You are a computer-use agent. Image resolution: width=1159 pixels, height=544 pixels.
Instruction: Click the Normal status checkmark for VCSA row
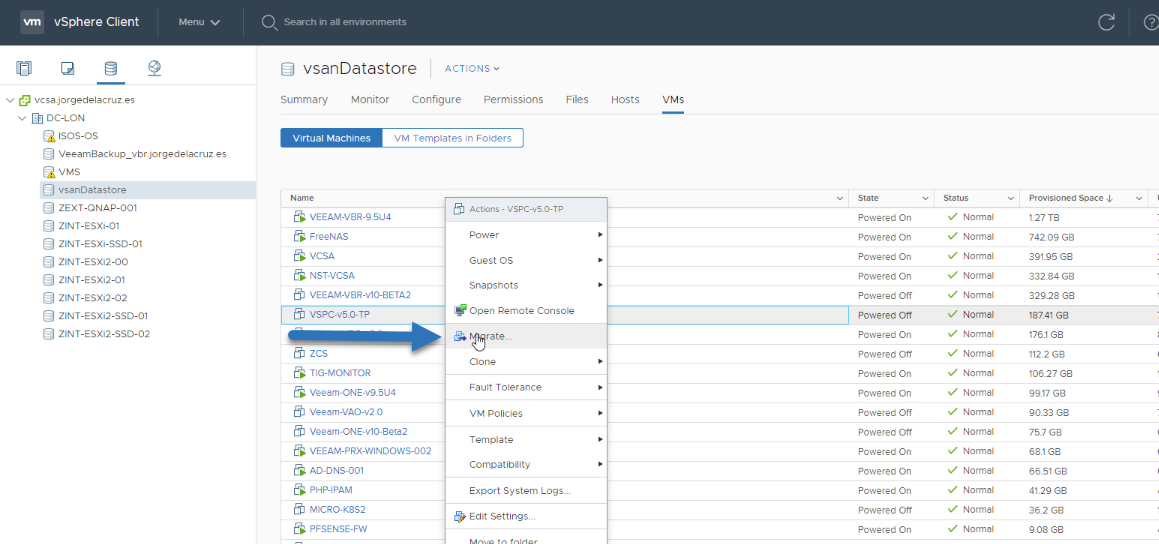pos(953,256)
